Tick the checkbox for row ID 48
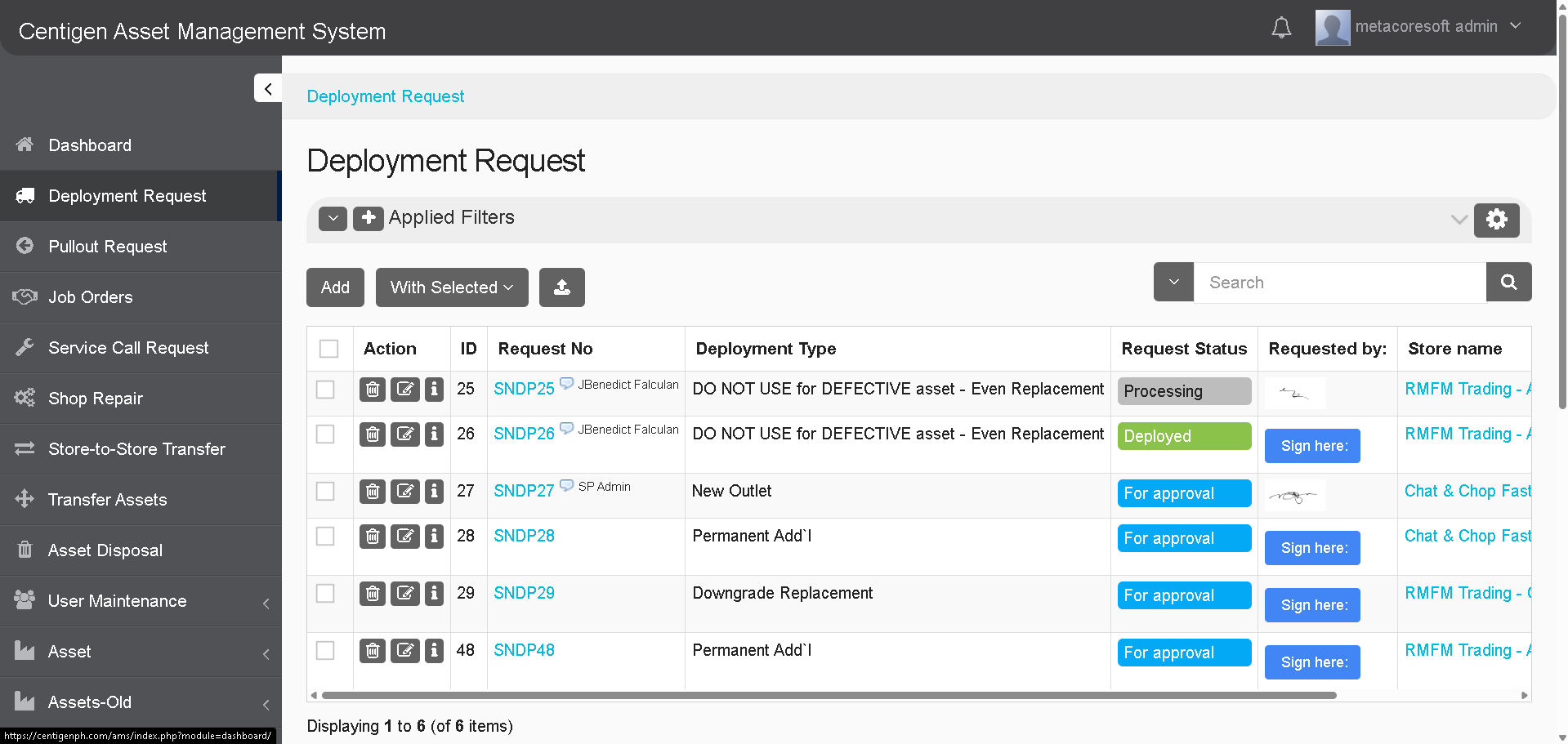 325,651
